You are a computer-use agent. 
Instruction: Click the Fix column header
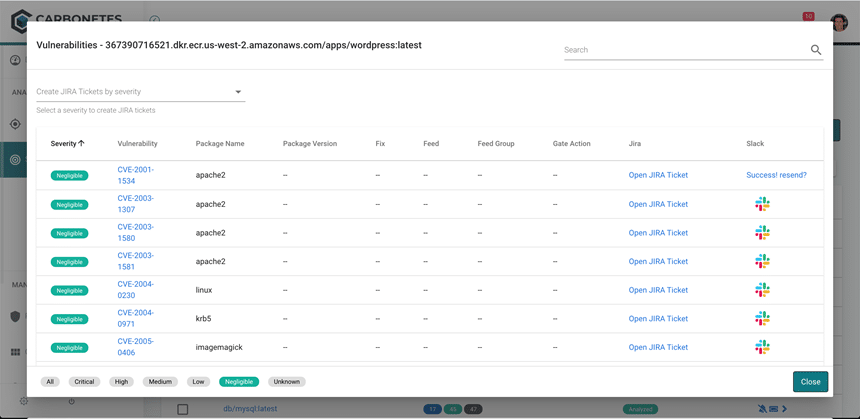click(x=380, y=144)
